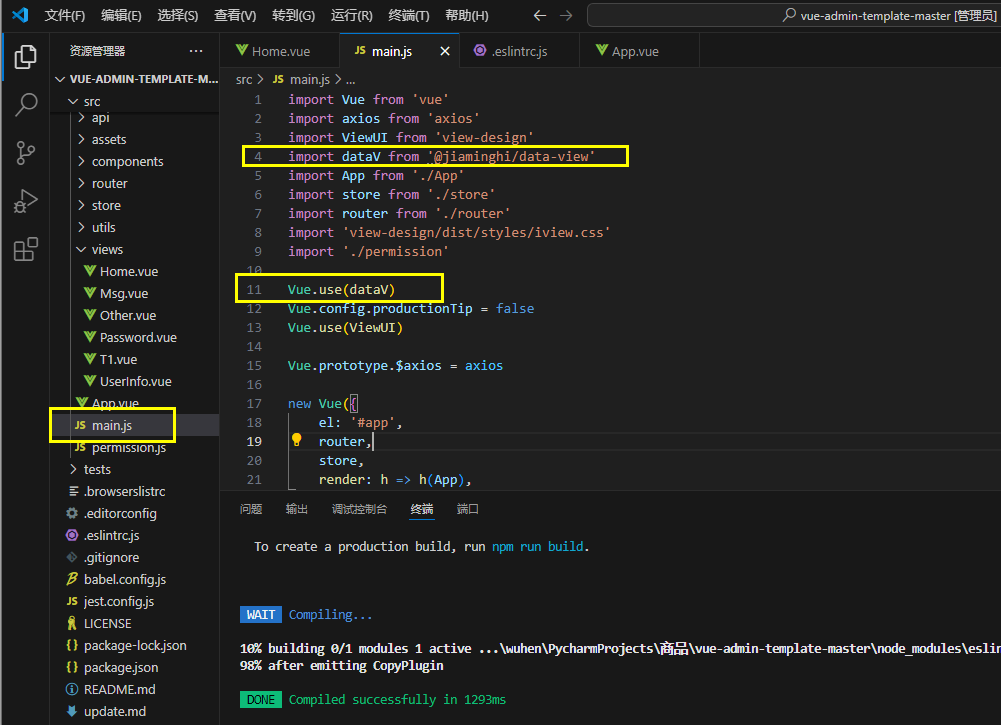Click the lightbulb quick fix icon
This screenshot has width=1001, height=725.
pyautogui.click(x=296, y=440)
